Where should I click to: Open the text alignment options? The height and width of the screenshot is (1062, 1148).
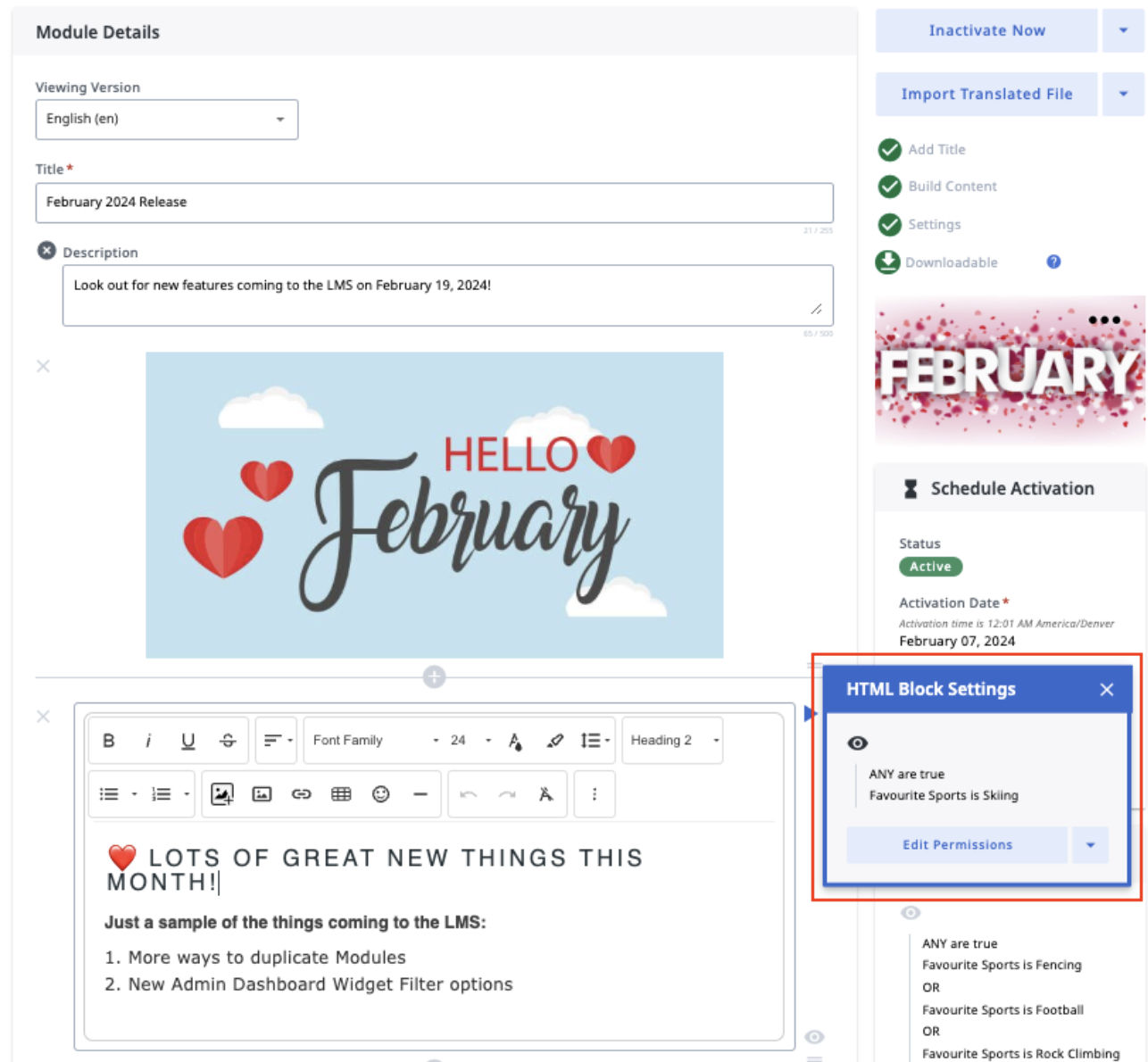tap(277, 741)
